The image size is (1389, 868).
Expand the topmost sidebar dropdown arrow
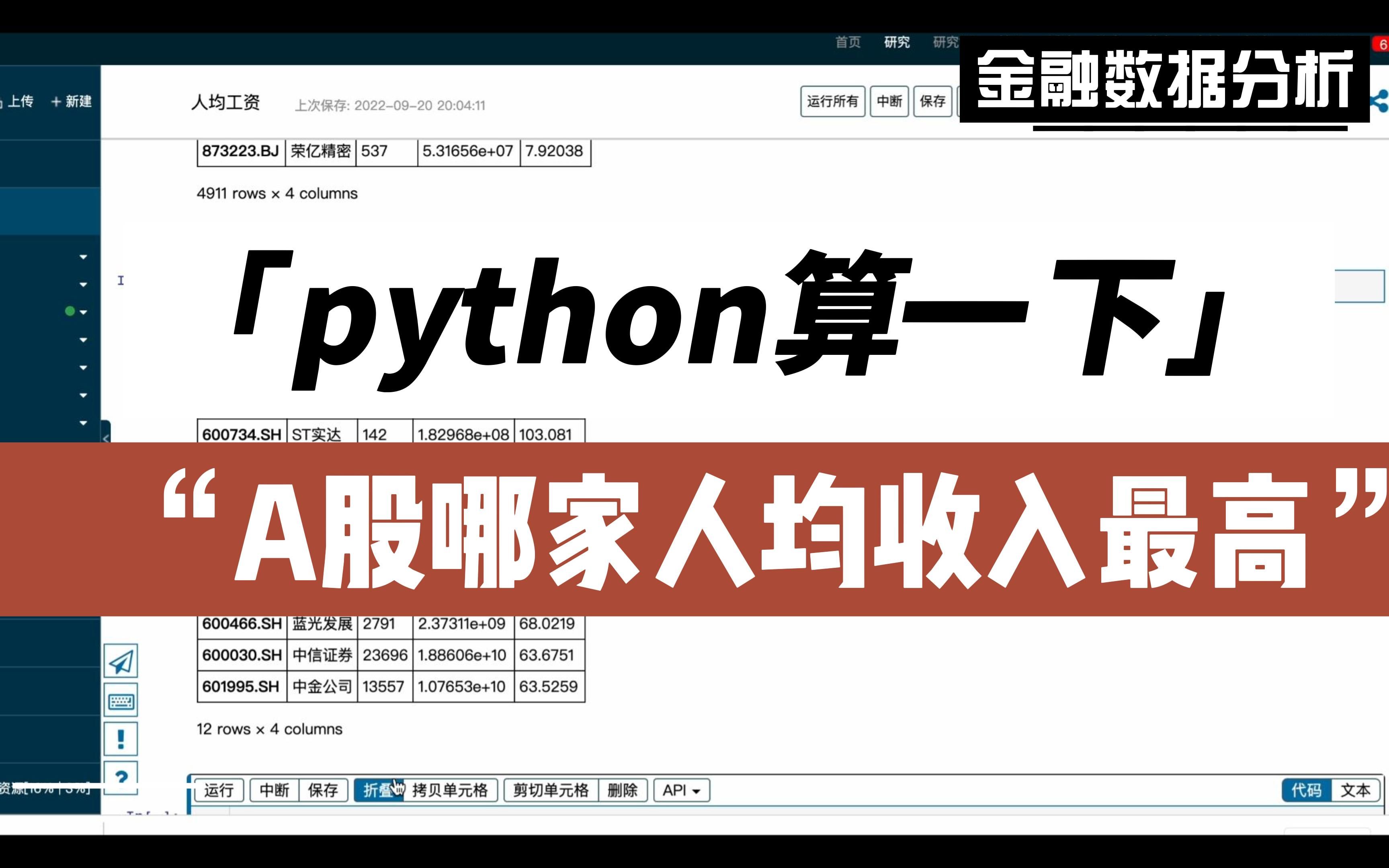click(x=83, y=257)
